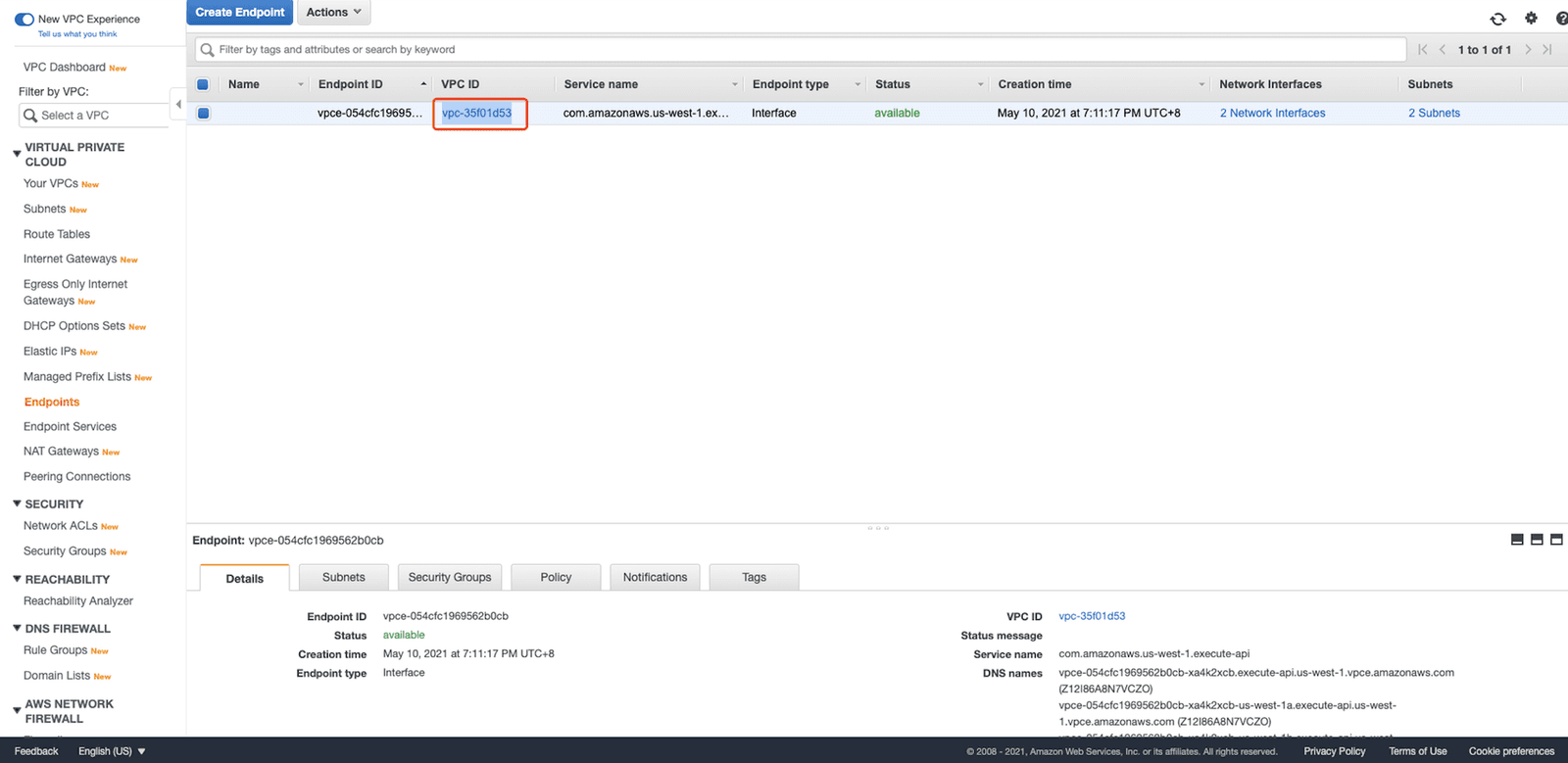
Task: Open NAT Gateways in sidebar
Action: pyautogui.click(x=61, y=451)
